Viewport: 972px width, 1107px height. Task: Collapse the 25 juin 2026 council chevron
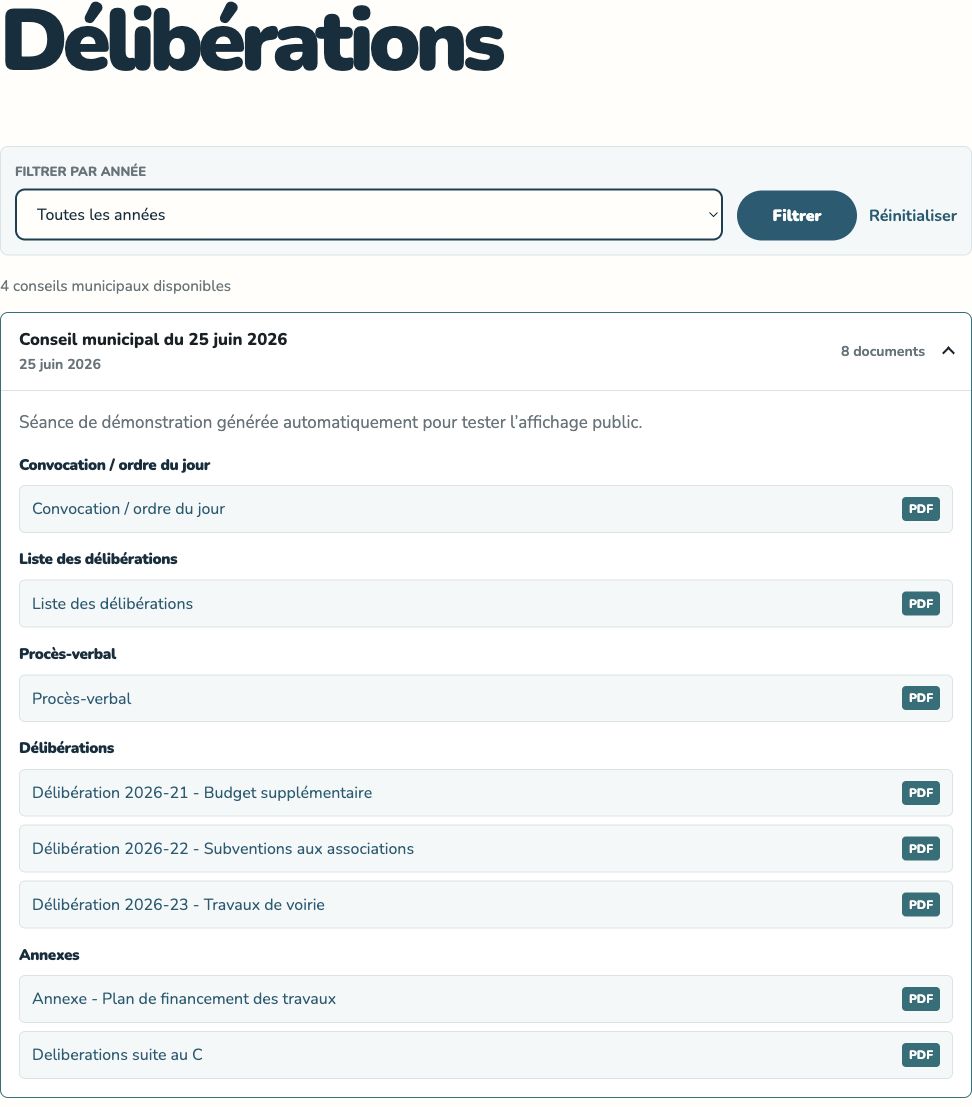point(949,351)
